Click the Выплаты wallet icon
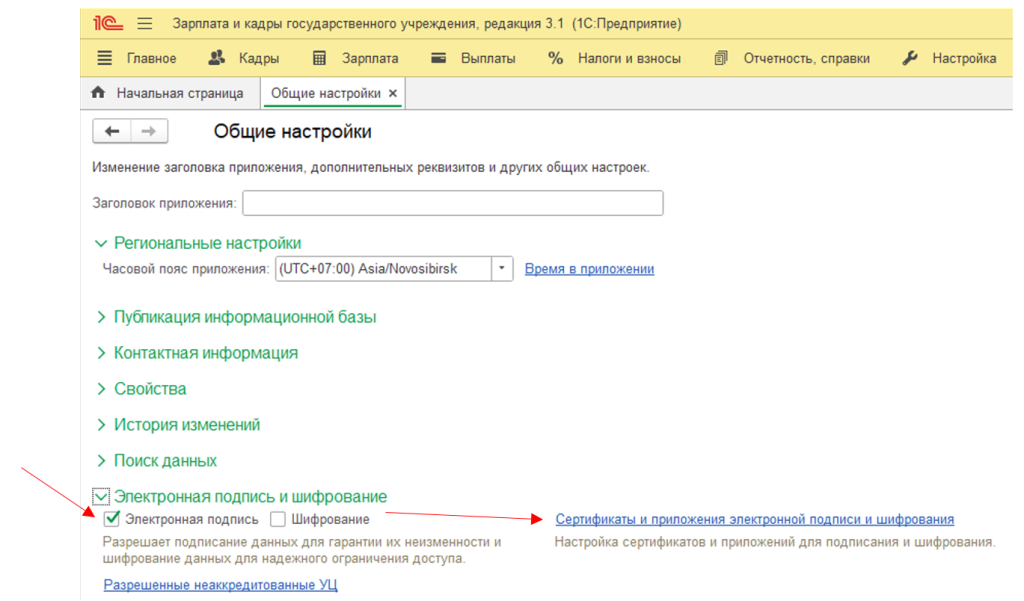Viewport: 1024px width, 601px height. pos(439,58)
